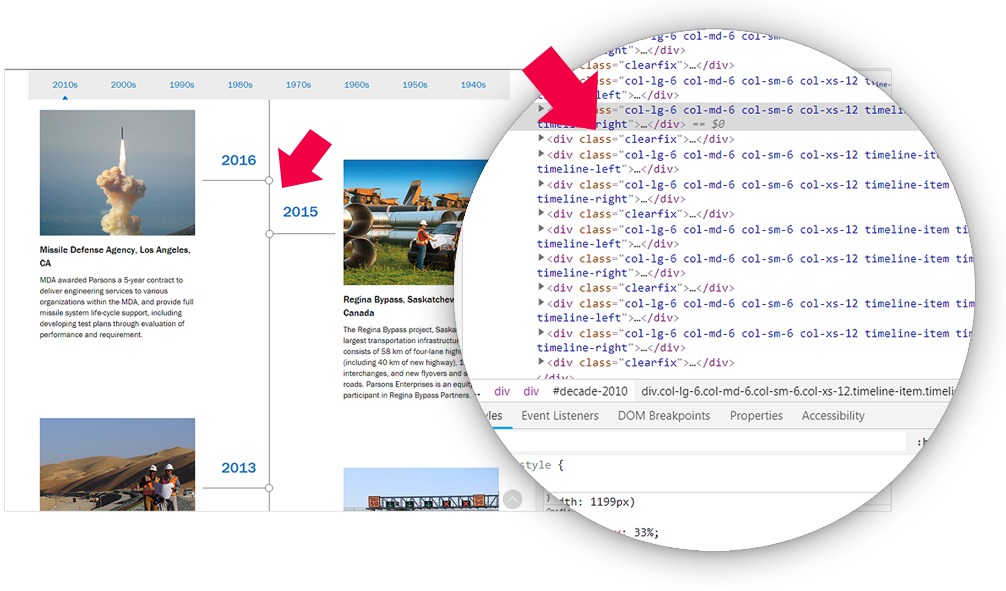Click the timeline dot beside 2016
Screen dimensions: 1006x591
pos(269,180)
